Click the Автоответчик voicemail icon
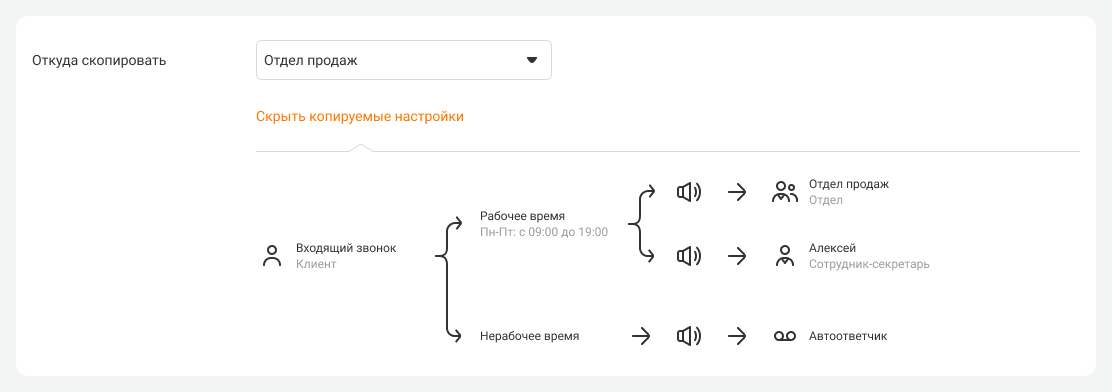Viewport: 1112px width, 392px height. pos(784,336)
